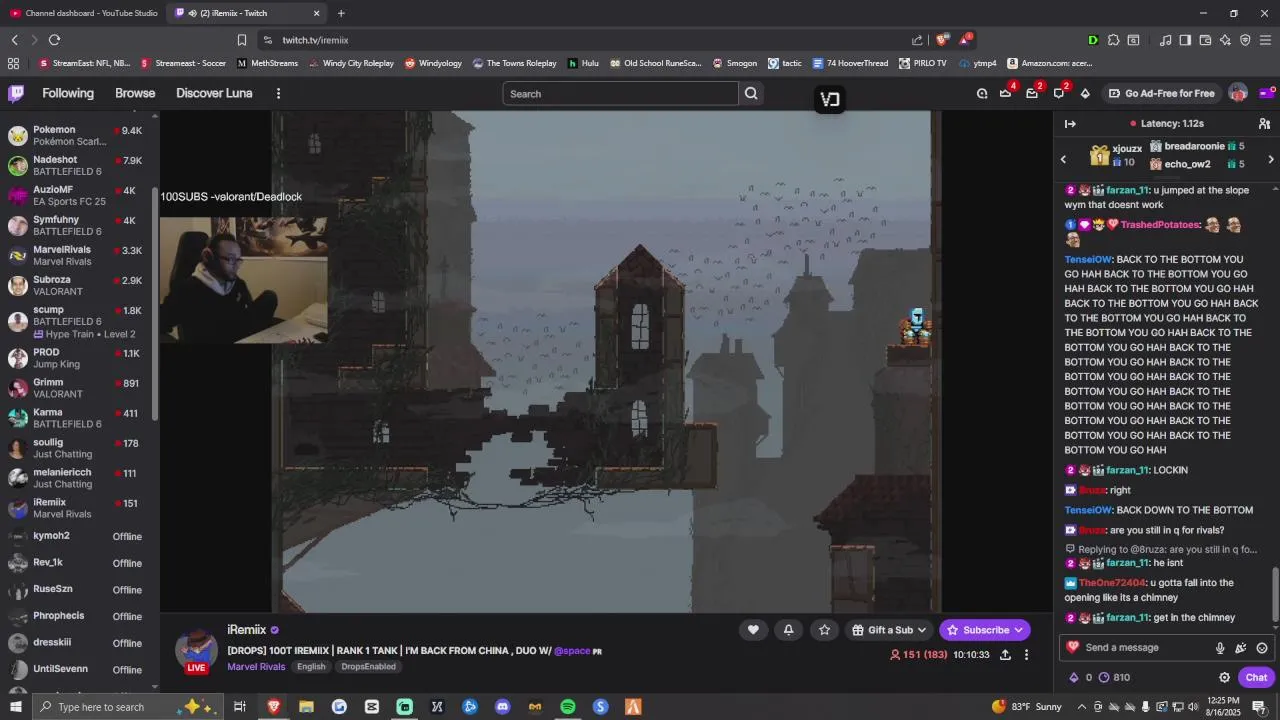
Task: Click the Get Bits diamond icon
Action: pos(1085,93)
